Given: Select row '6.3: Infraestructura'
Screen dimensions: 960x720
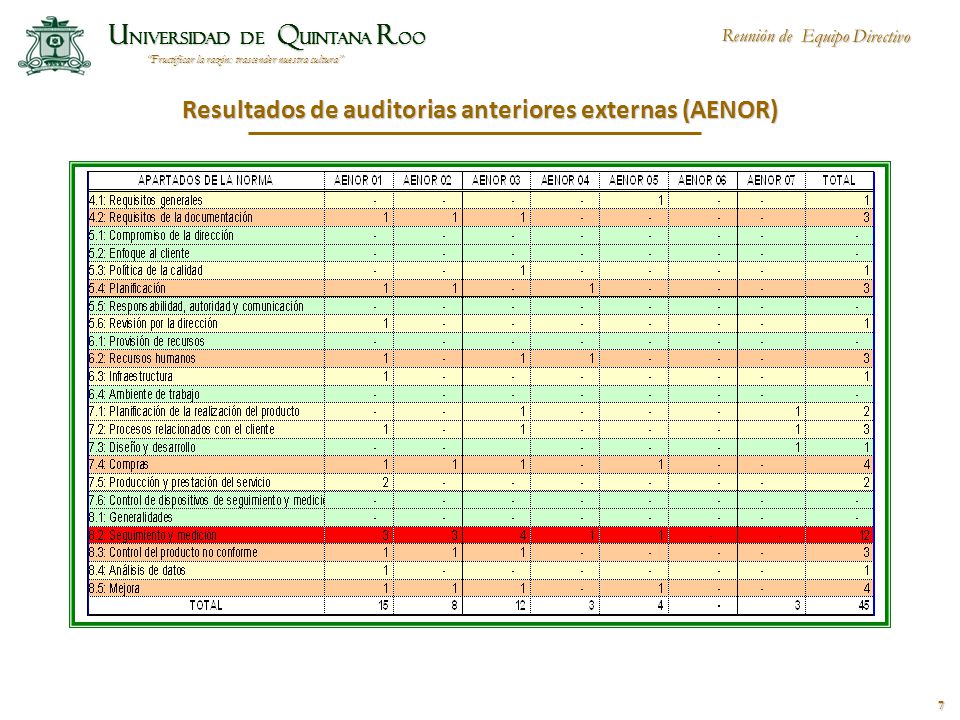Looking at the screenshot, I should [481, 377].
